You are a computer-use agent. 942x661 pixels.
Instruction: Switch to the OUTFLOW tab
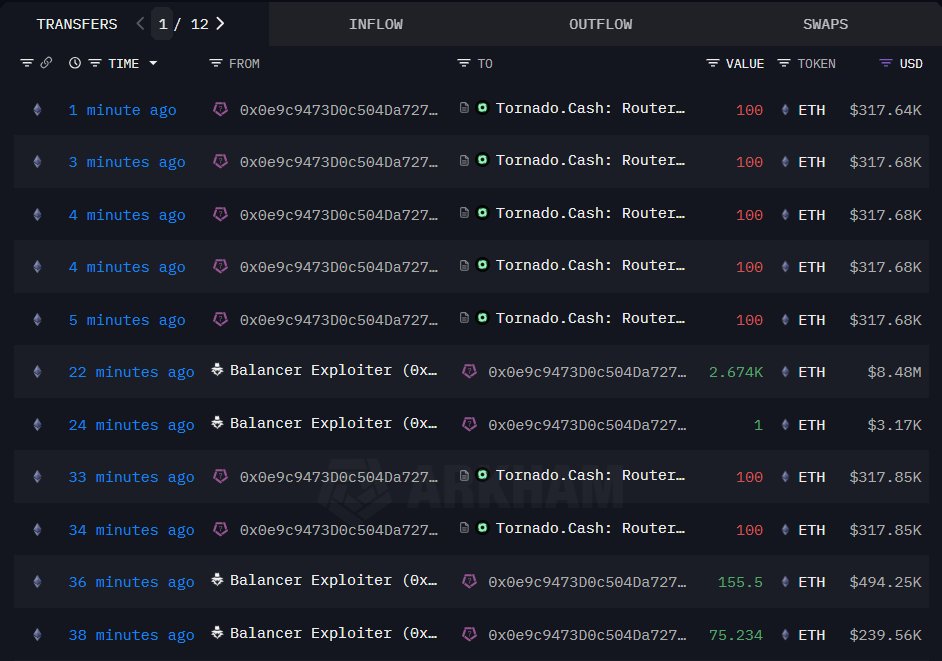click(x=600, y=24)
